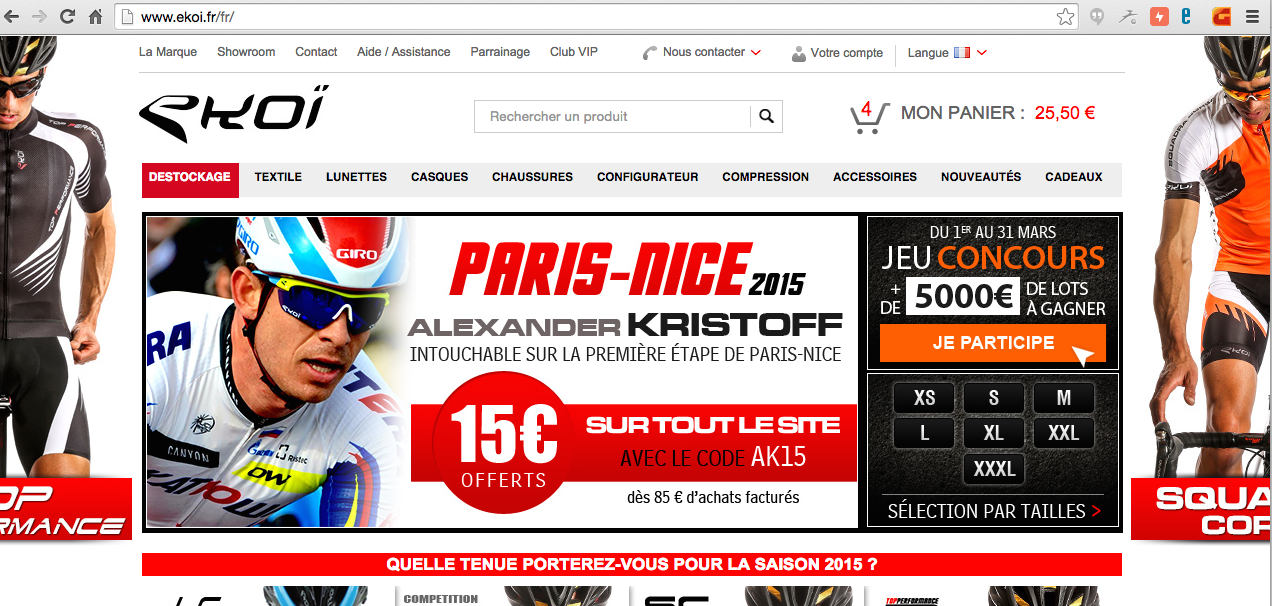Viewport: 1272px width, 606px height.
Task: Focus the Rechercher un produit field
Action: 612,116
